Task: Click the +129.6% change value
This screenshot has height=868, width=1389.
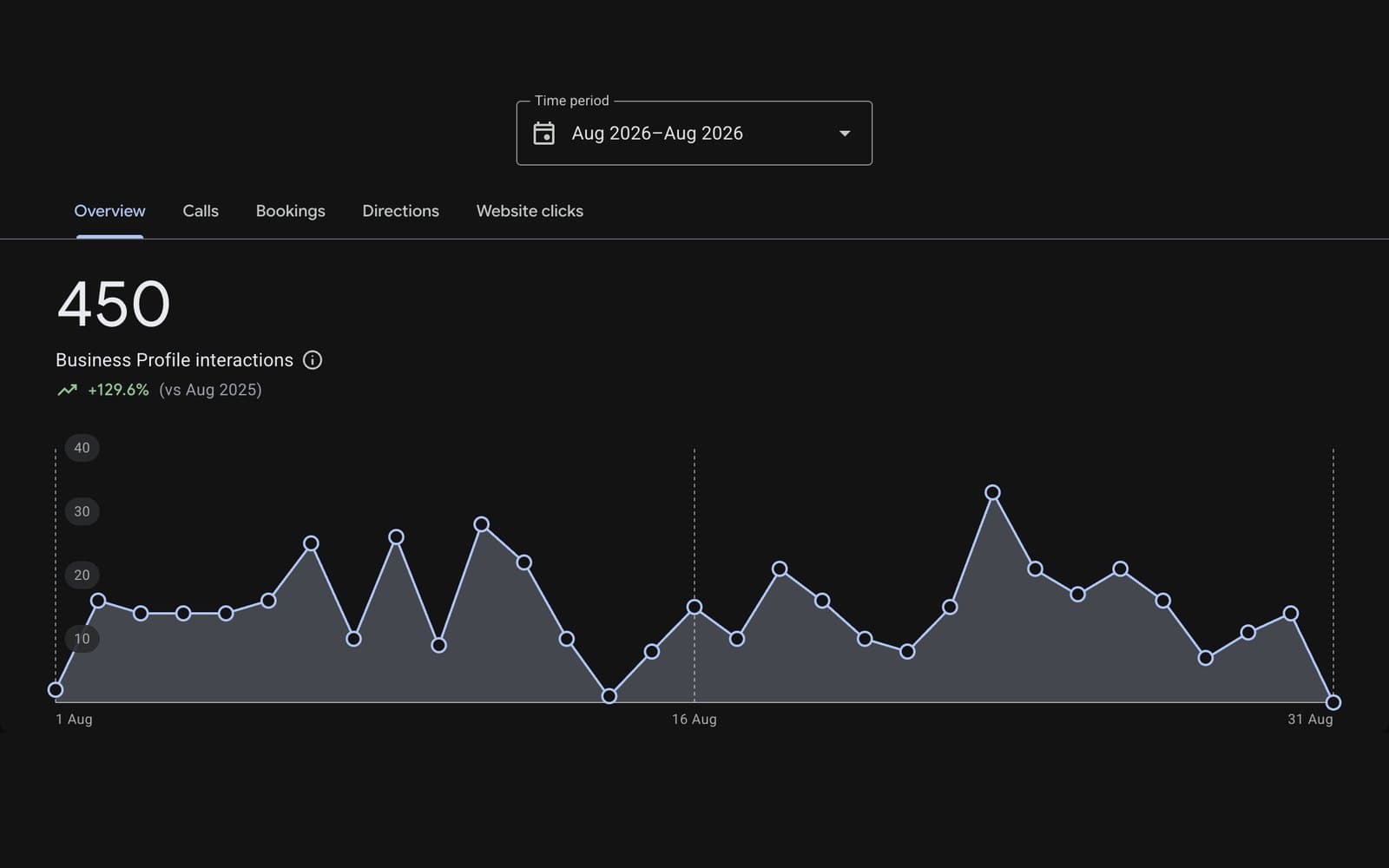Action: click(118, 390)
